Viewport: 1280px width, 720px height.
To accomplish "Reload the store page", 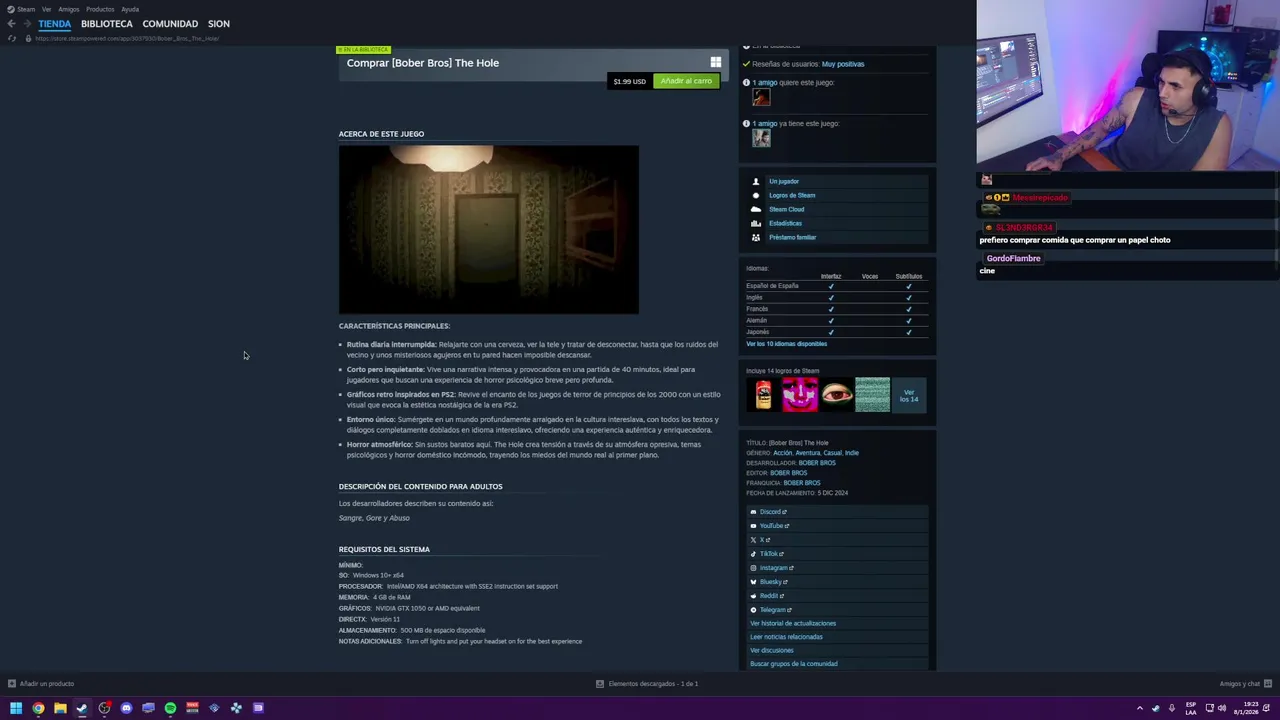I will [11, 38].
